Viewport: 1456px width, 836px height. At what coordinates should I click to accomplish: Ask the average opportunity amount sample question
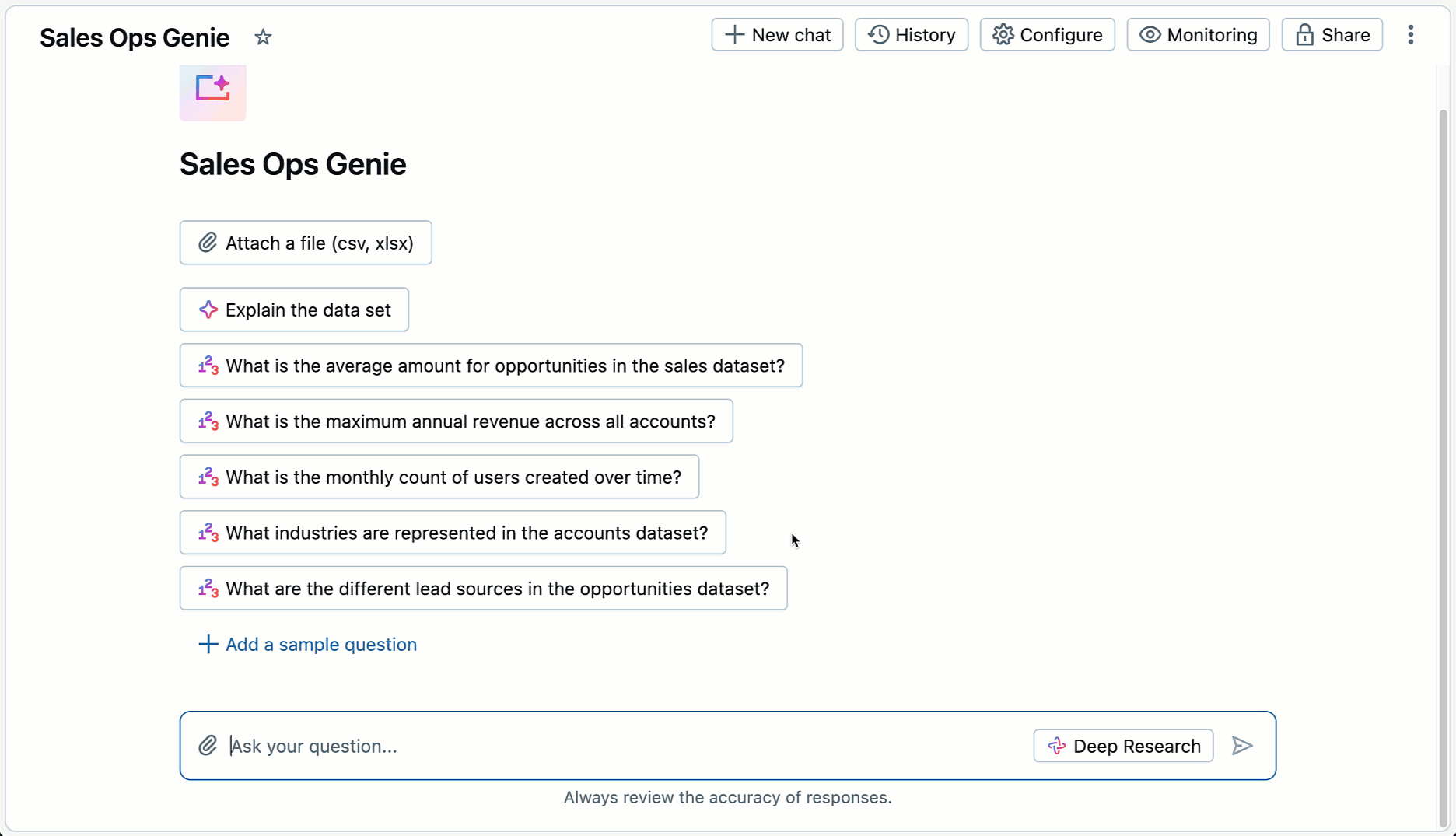(x=490, y=365)
